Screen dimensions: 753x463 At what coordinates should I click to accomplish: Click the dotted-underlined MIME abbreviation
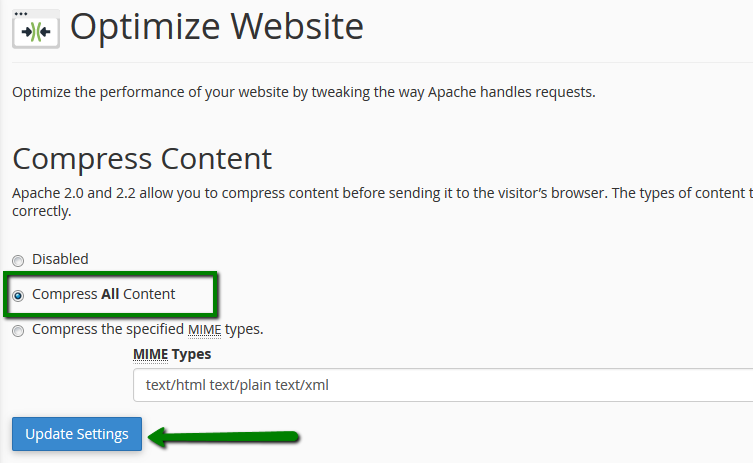(x=204, y=329)
